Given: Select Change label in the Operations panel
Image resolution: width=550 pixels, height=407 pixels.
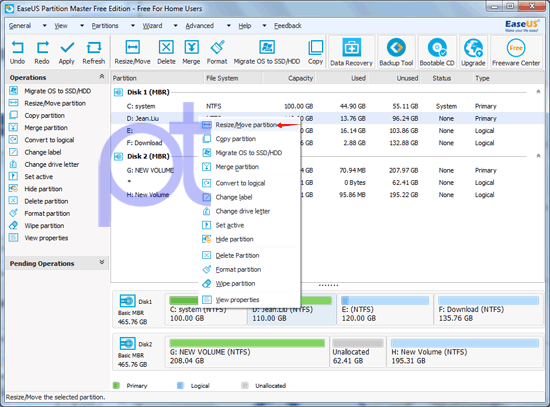Looking at the screenshot, I should (x=43, y=152).
